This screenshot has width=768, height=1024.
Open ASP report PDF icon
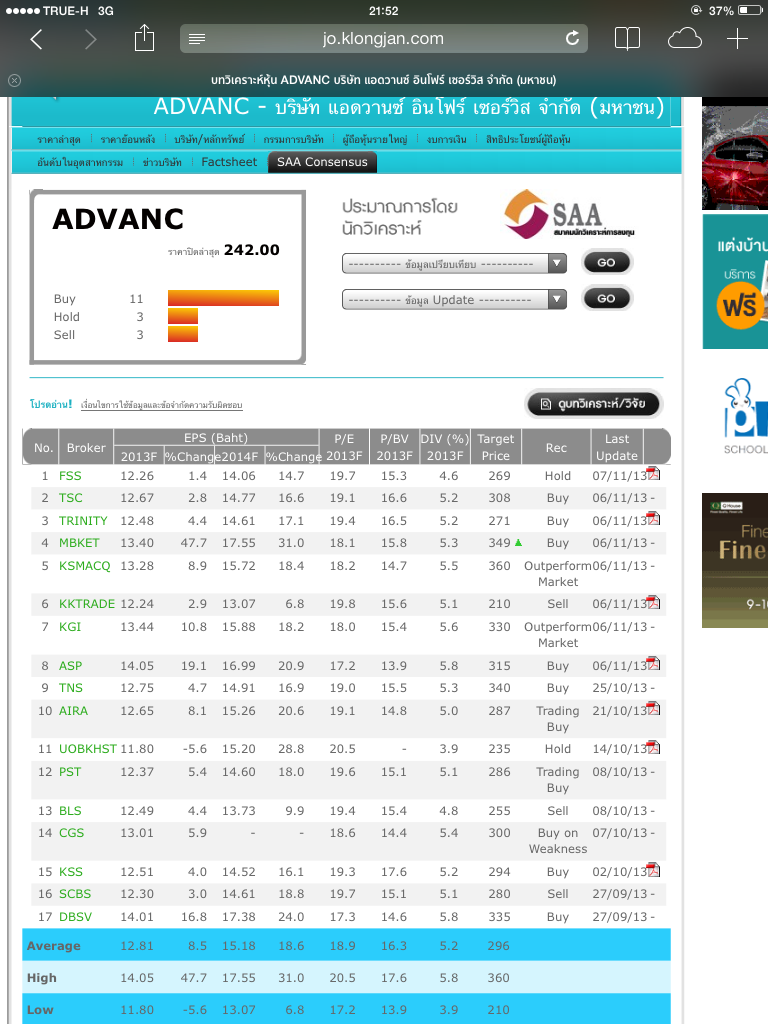tap(653, 664)
